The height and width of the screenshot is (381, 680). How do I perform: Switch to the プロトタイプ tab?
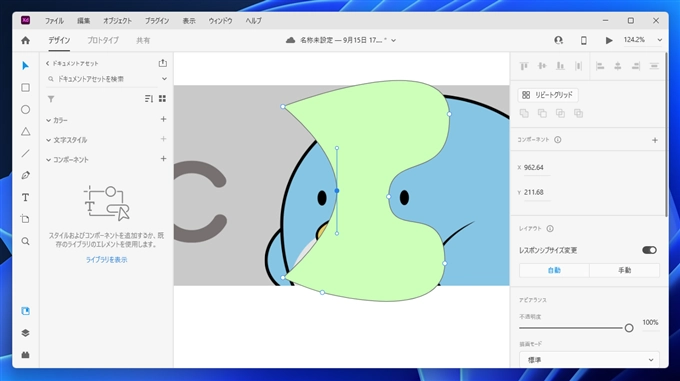pyautogui.click(x=103, y=40)
